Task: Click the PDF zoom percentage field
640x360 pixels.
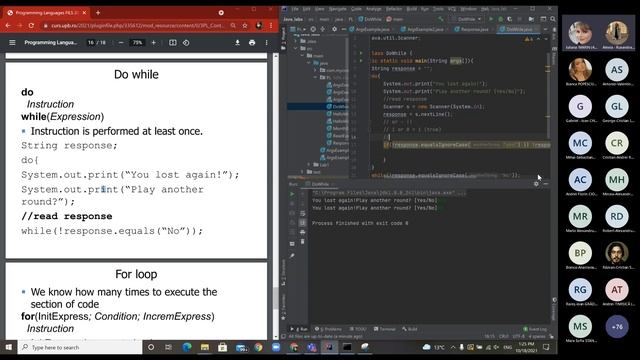Action: pyautogui.click(x=137, y=42)
